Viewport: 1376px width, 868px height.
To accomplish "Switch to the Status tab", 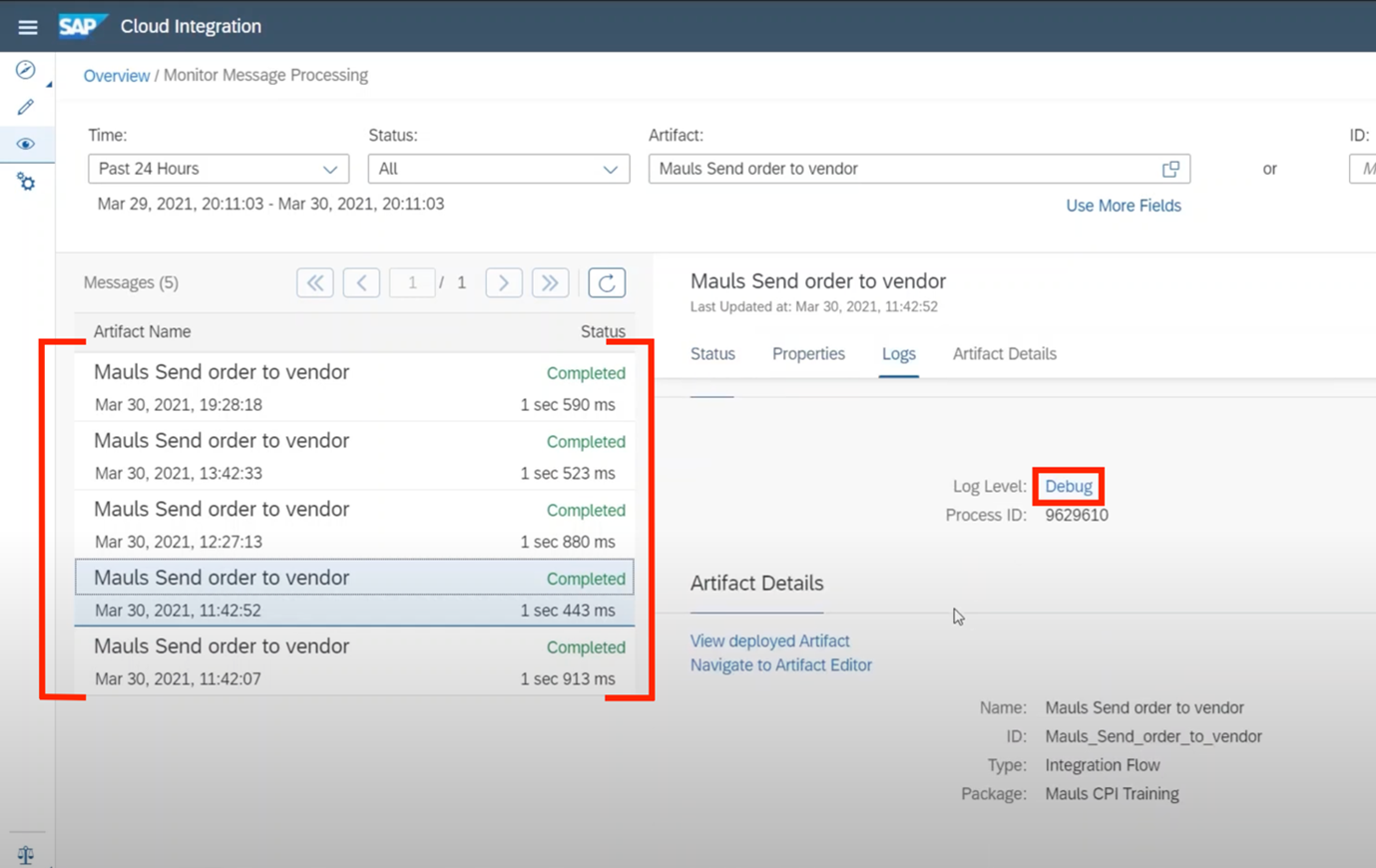I will tap(712, 354).
